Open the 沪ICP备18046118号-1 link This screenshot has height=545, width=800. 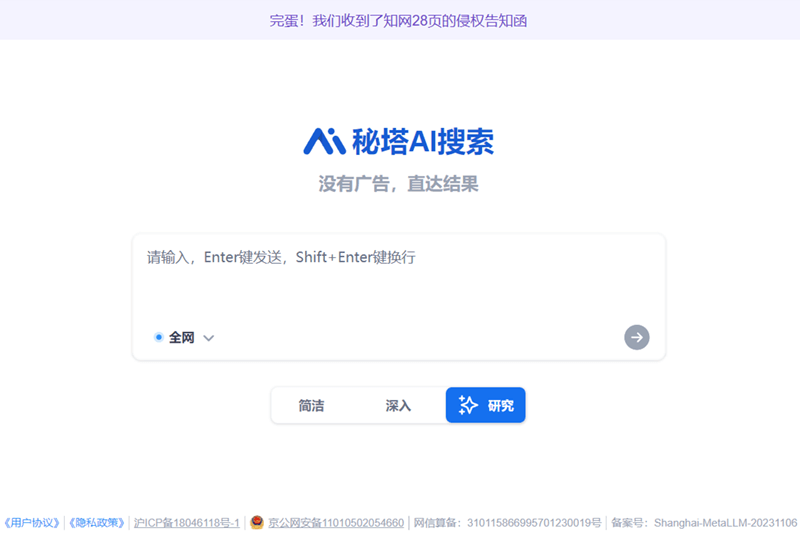click(x=187, y=523)
